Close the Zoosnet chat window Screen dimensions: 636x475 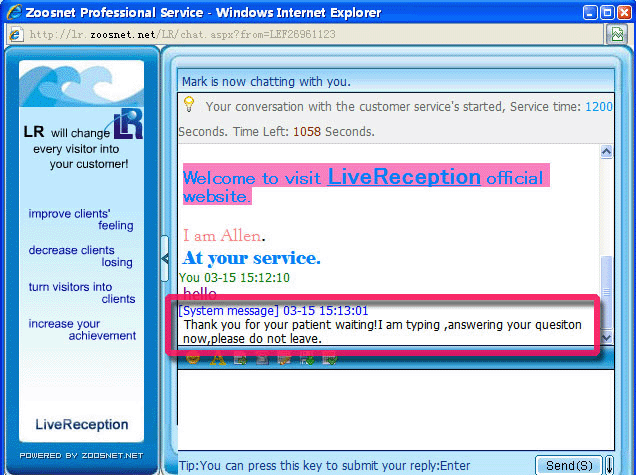click(624, 13)
